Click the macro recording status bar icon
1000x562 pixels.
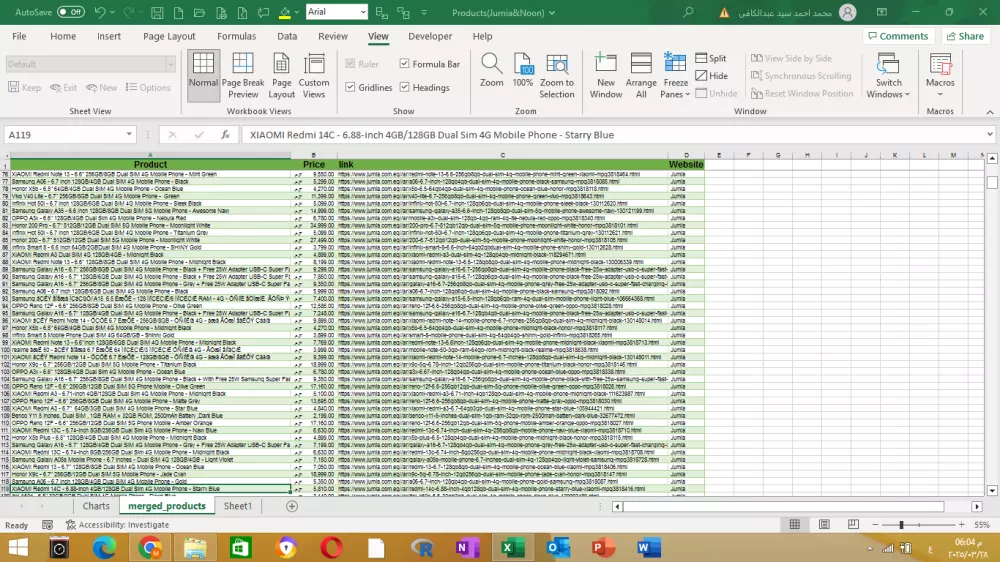[47, 525]
